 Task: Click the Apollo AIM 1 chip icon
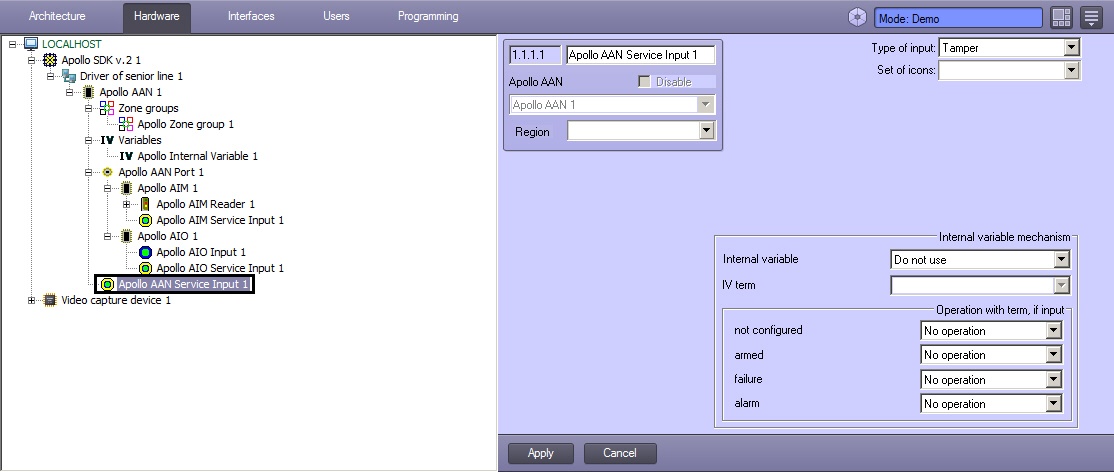126,188
